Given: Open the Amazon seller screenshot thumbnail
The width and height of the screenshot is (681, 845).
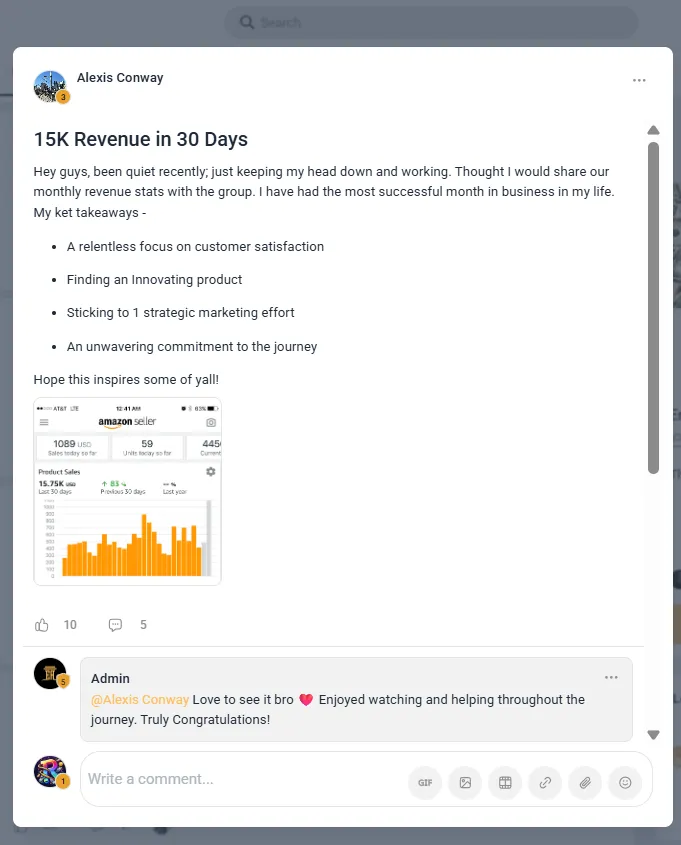Looking at the screenshot, I should tap(127, 491).
